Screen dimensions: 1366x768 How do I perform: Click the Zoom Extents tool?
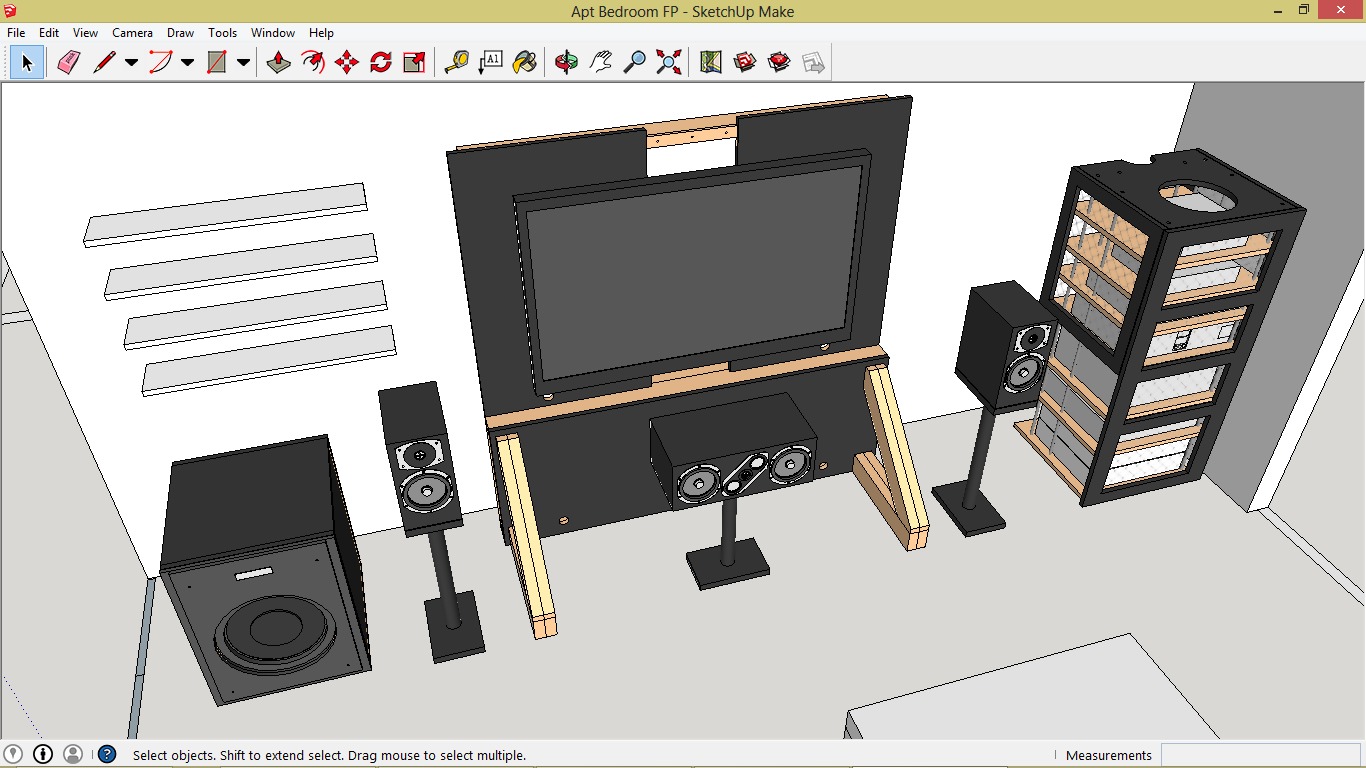click(669, 63)
